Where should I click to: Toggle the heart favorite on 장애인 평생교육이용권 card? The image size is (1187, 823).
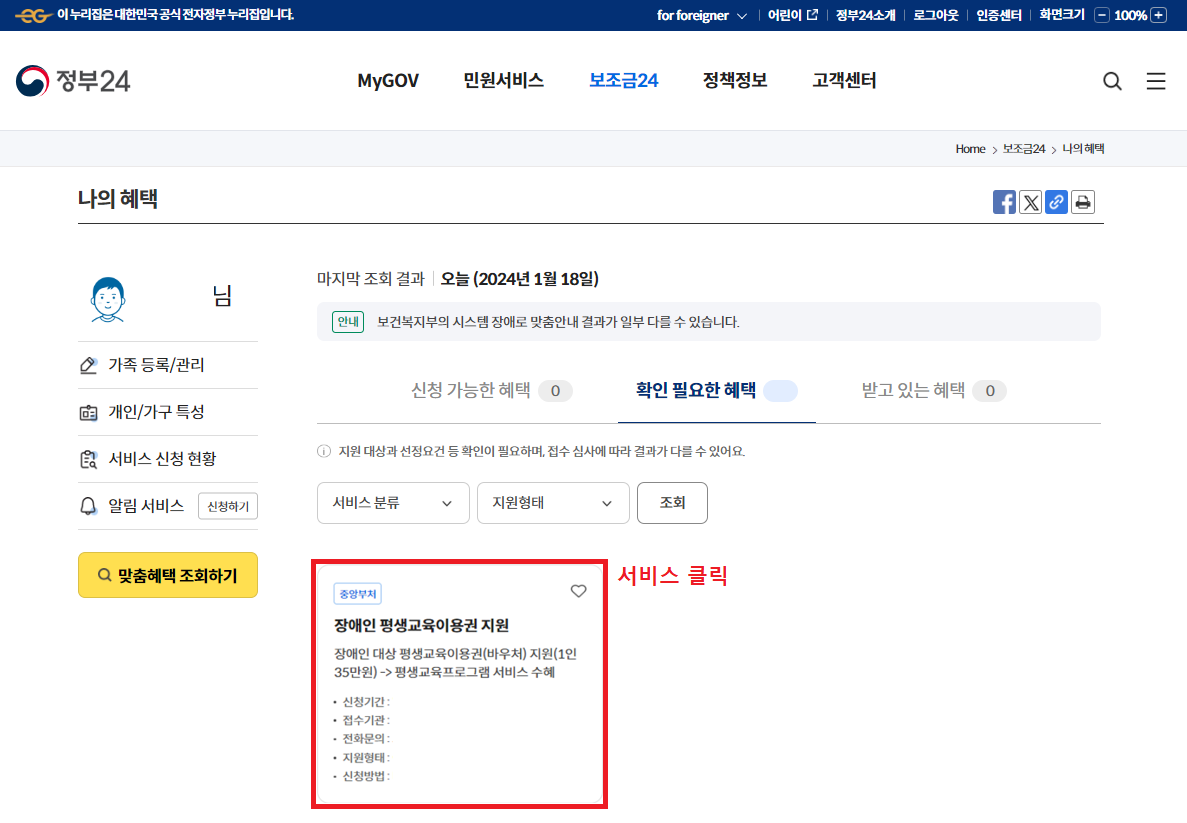coord(578,591)
